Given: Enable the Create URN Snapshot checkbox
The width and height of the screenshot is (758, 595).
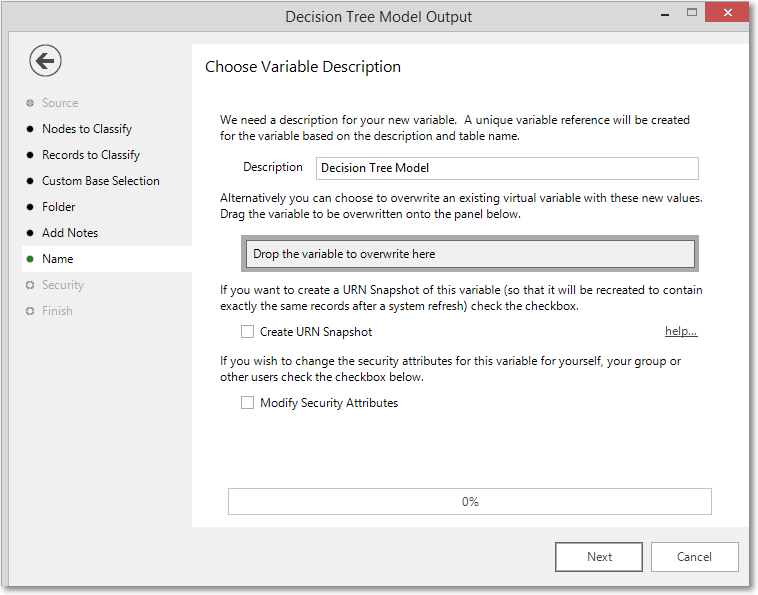Looking at the screenshot, I should click(248, 332).
